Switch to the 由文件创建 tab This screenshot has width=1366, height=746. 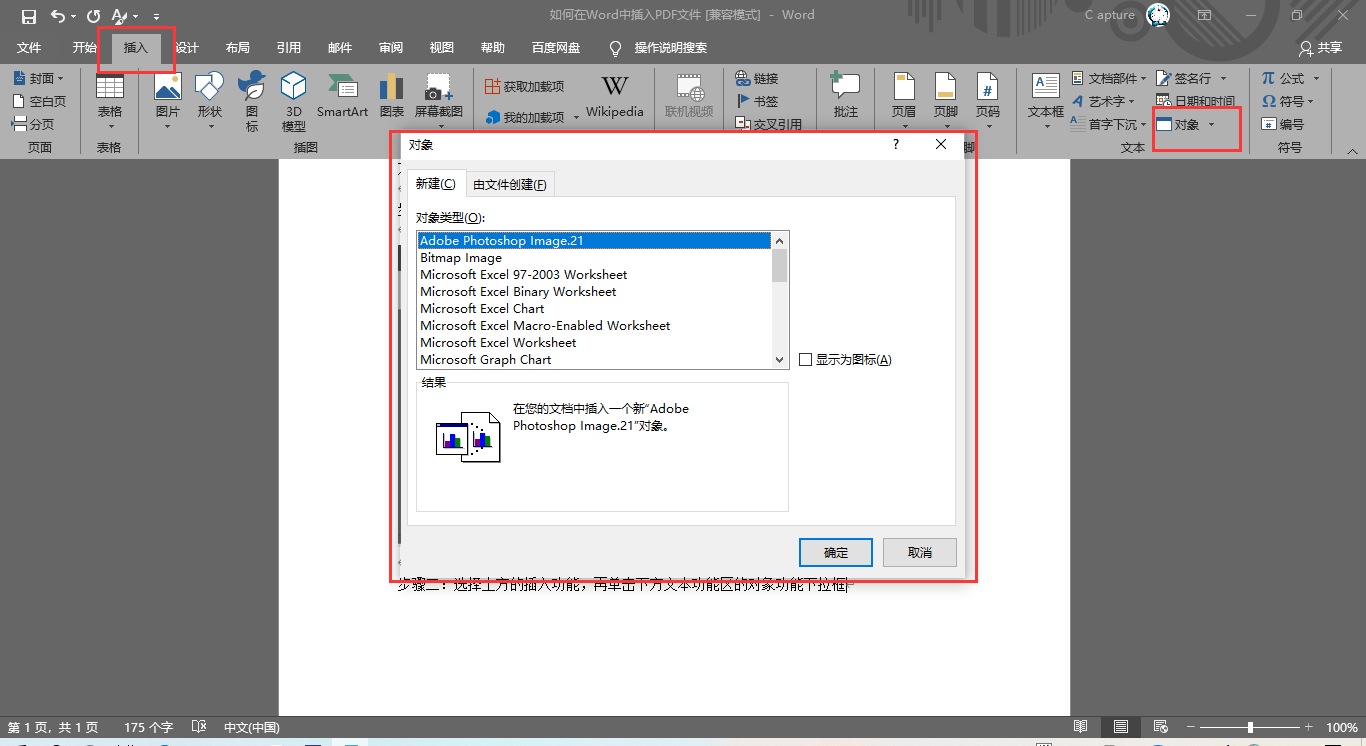click(x=510, y=183)
